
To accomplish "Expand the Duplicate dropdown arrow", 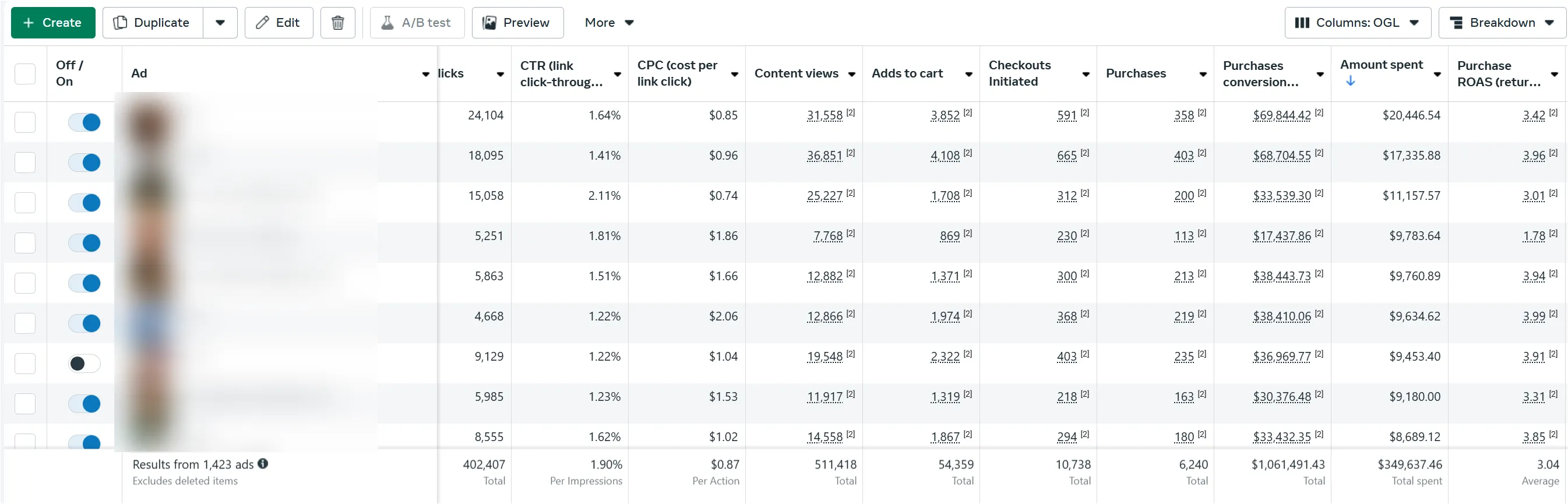I will (x=220, y=23).
